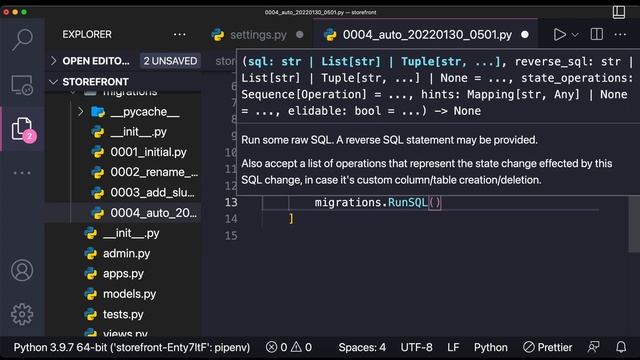Click __pycache__ folder icon

(x=98, y=111)
